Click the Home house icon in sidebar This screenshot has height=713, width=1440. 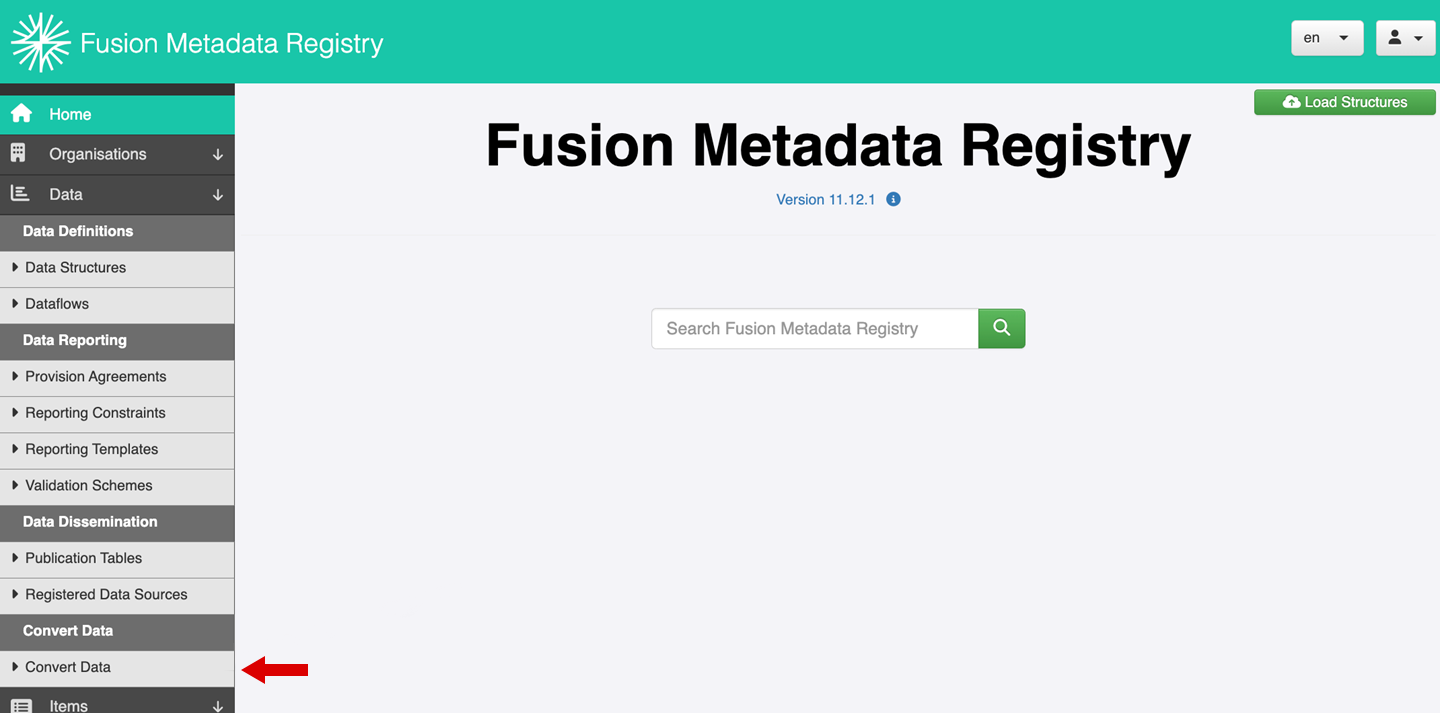(x=21, y=114)
